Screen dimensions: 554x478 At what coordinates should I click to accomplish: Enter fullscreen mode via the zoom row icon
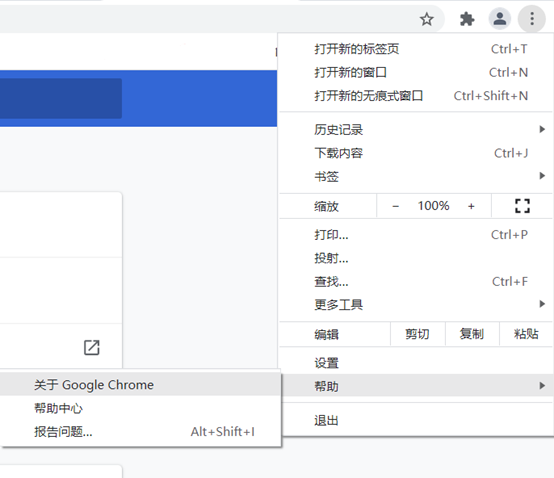pyautogui.click(x=522, y=206)
